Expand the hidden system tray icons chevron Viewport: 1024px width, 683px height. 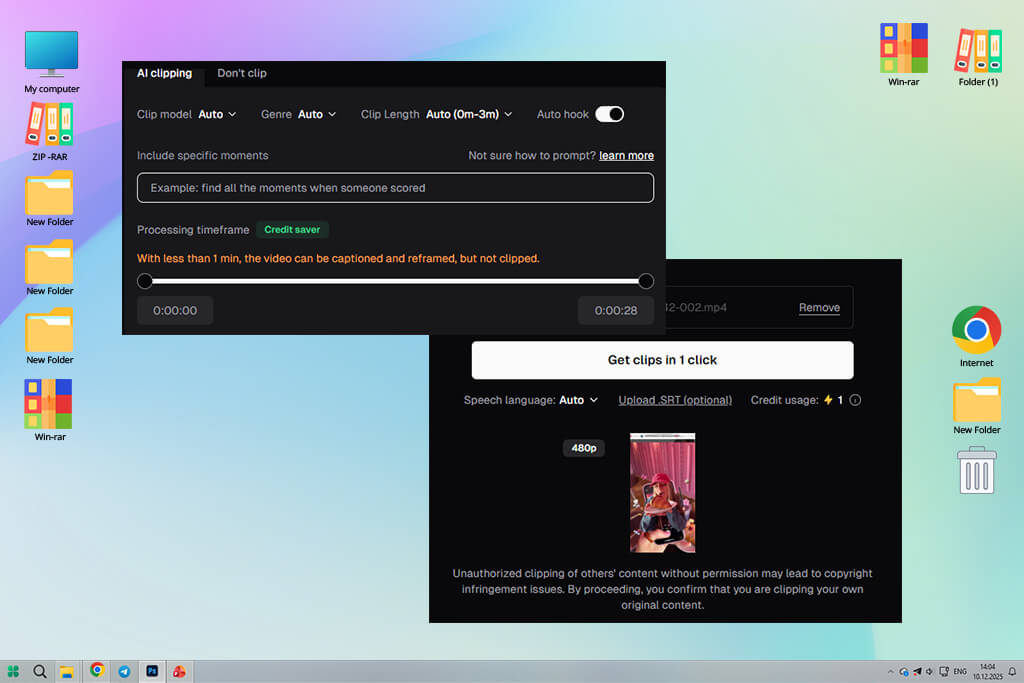tap(890, 671)
